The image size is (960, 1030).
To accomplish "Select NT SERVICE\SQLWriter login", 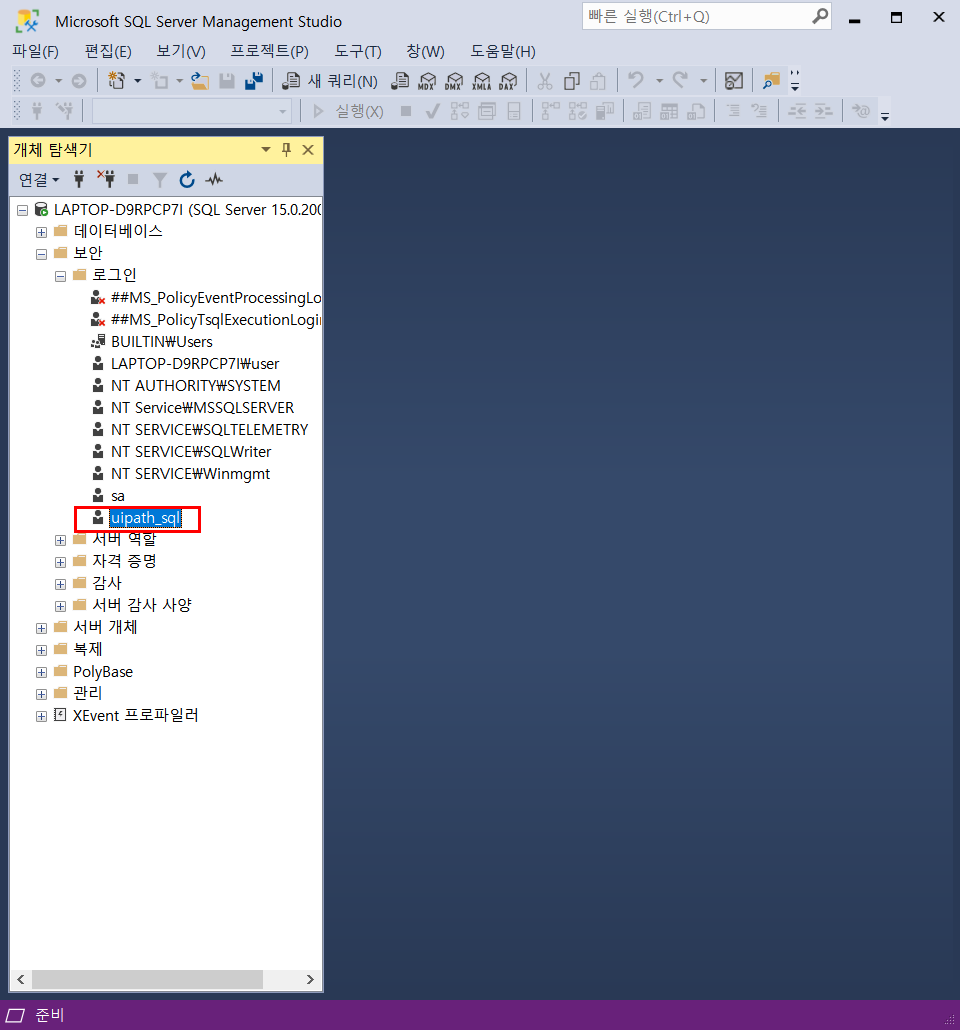I will coord(191,452).
